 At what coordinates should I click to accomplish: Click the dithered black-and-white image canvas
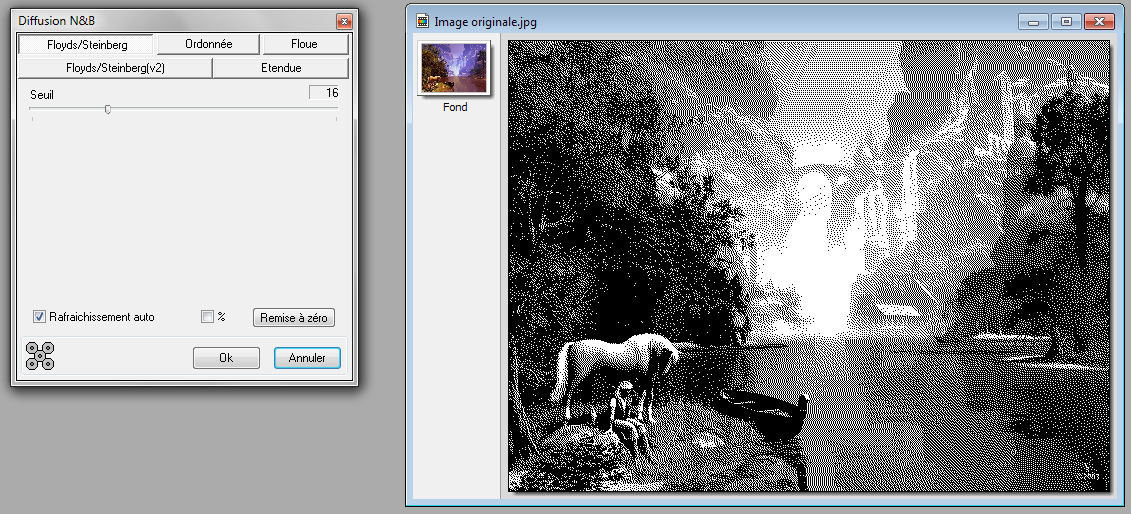click(809, 266)
